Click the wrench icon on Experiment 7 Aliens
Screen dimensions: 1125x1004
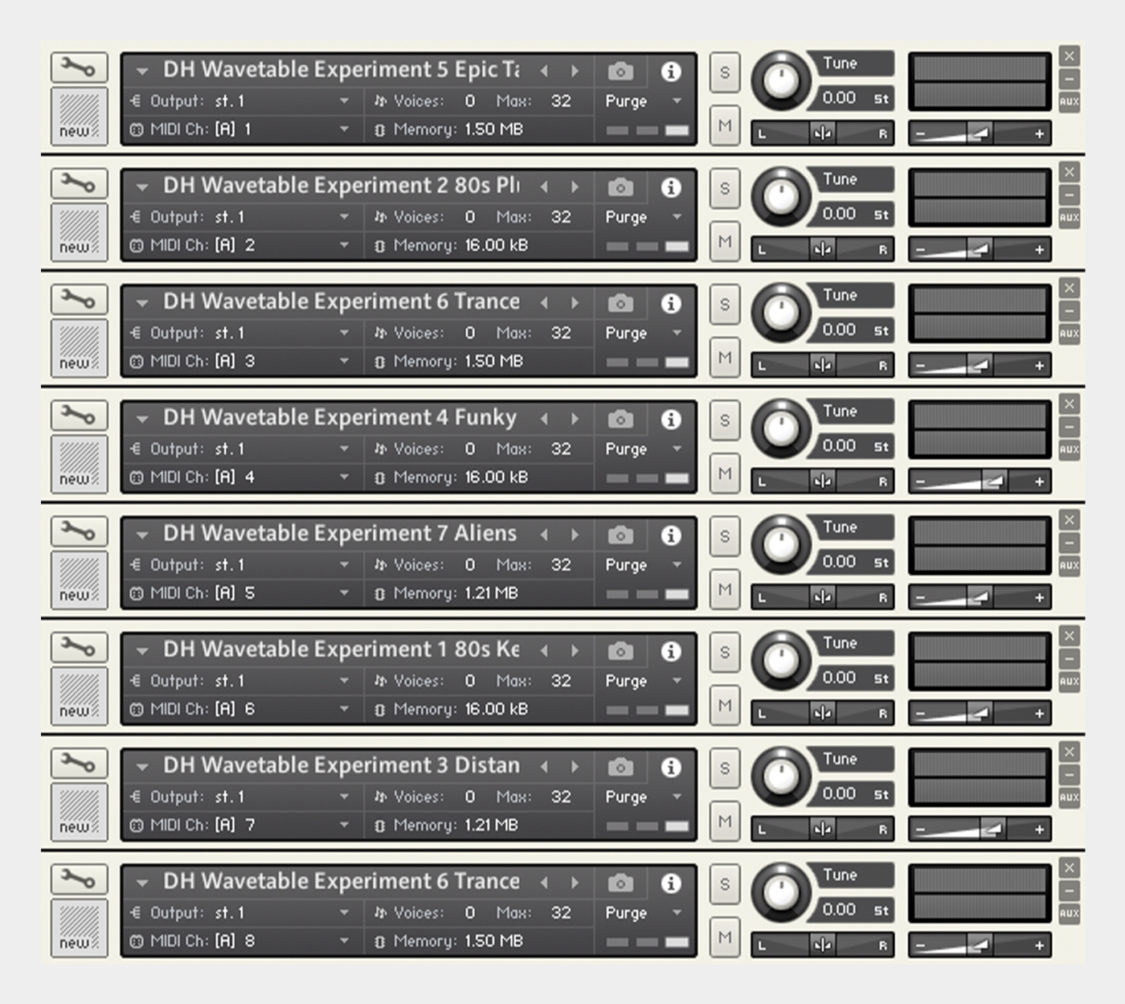[78, 530]
